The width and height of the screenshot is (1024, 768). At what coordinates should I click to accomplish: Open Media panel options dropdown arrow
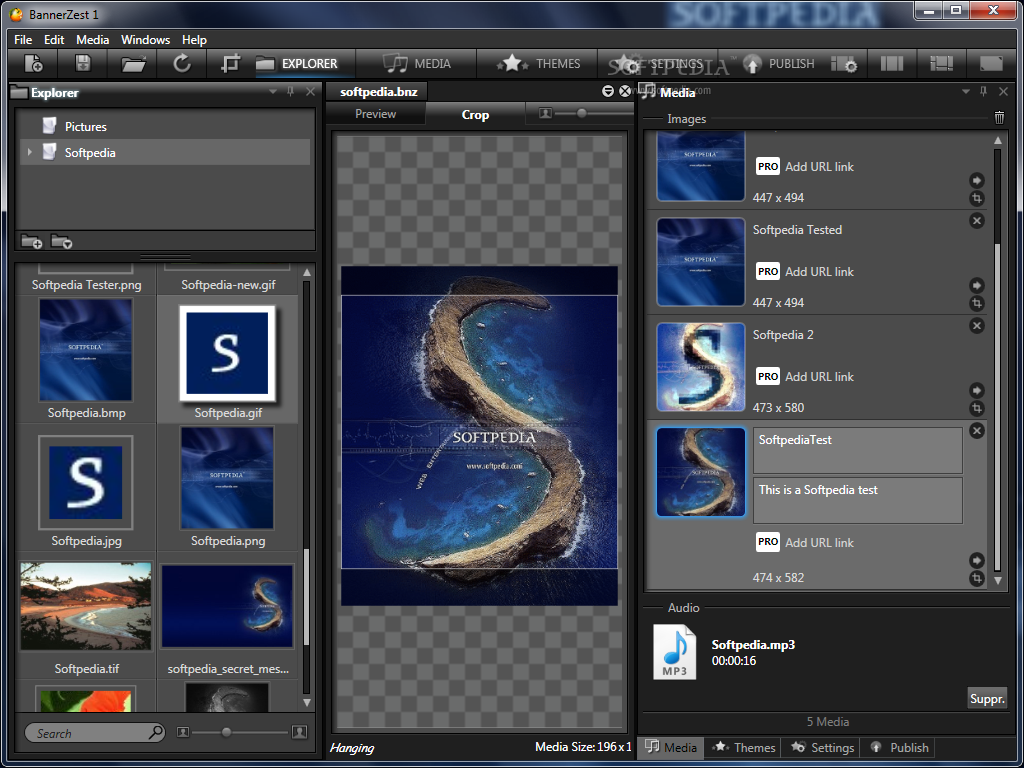(965, 92)
